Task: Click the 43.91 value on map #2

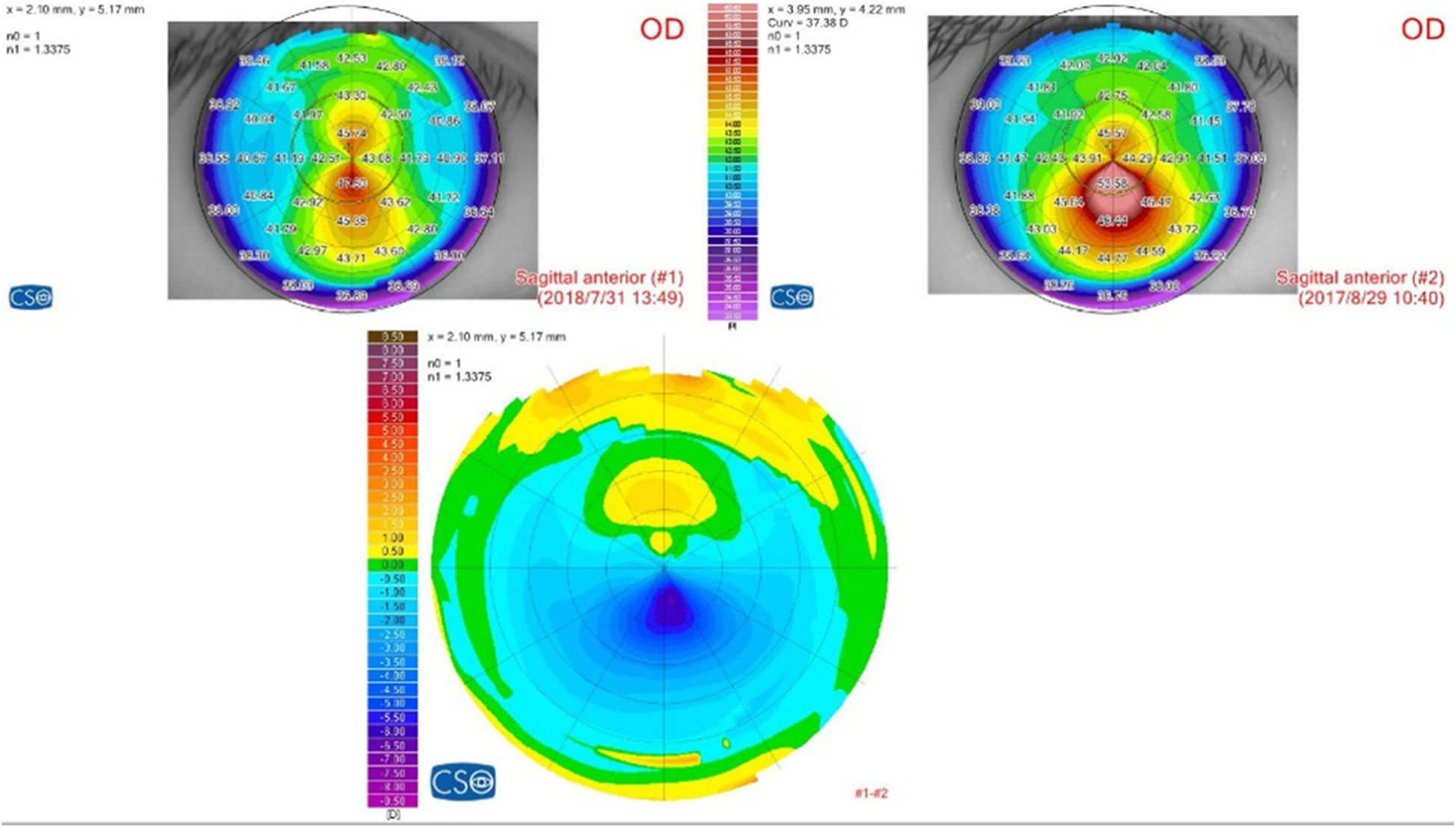Action: point(1087,159)
